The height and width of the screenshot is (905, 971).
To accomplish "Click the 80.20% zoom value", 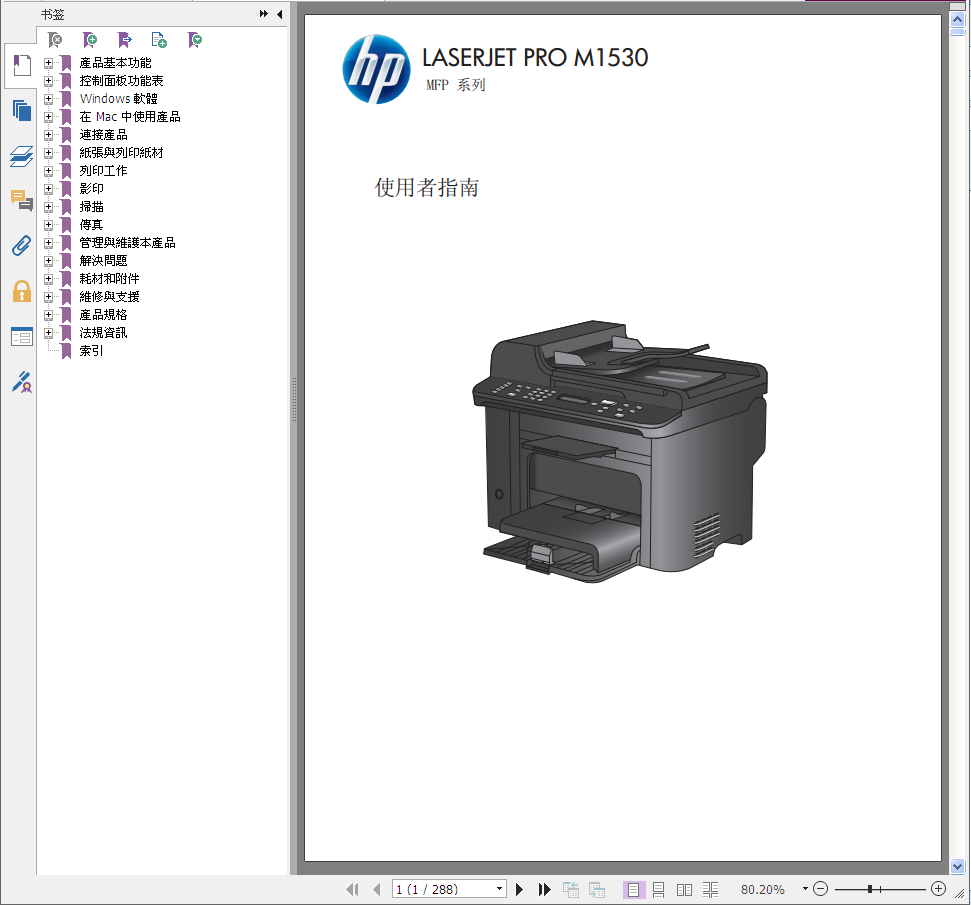I will tap(762, 890).
